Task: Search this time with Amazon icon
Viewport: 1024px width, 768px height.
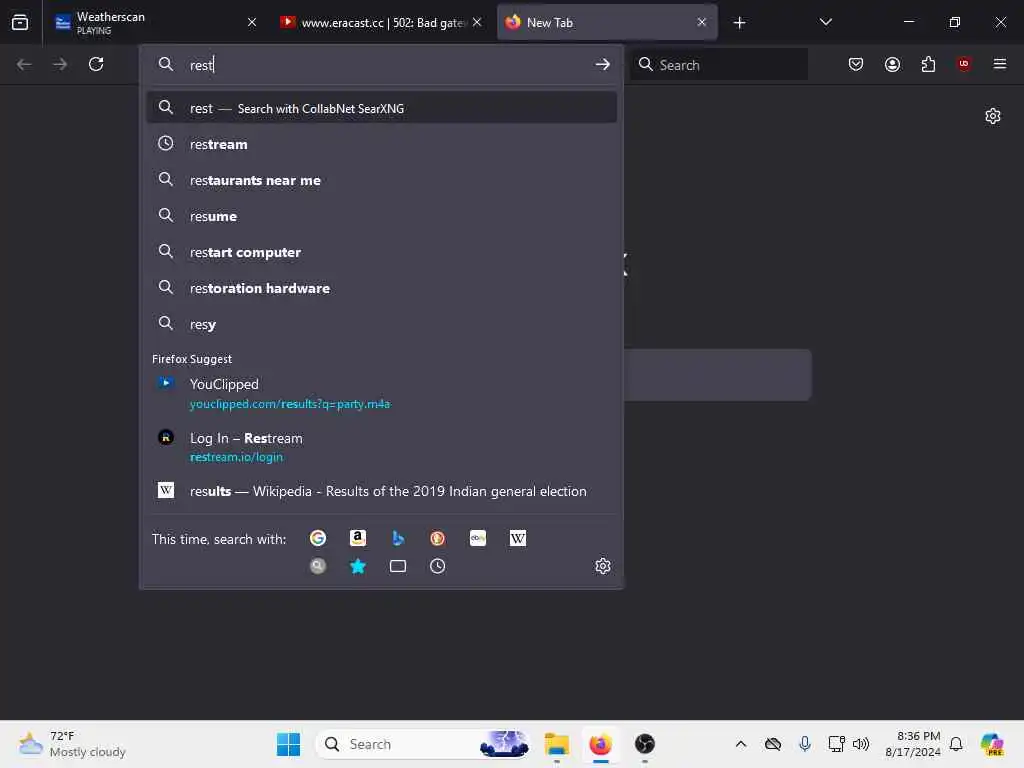Action: (x=358, y=538)
